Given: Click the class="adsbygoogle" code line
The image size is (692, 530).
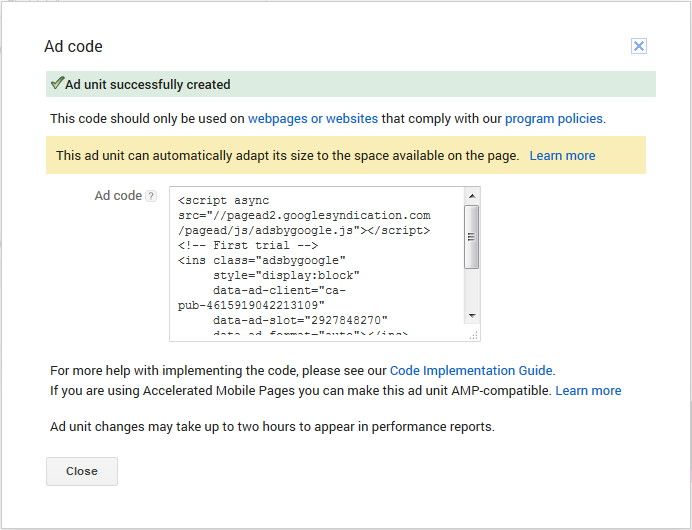Looking at the screenshot, I should 262,260.
